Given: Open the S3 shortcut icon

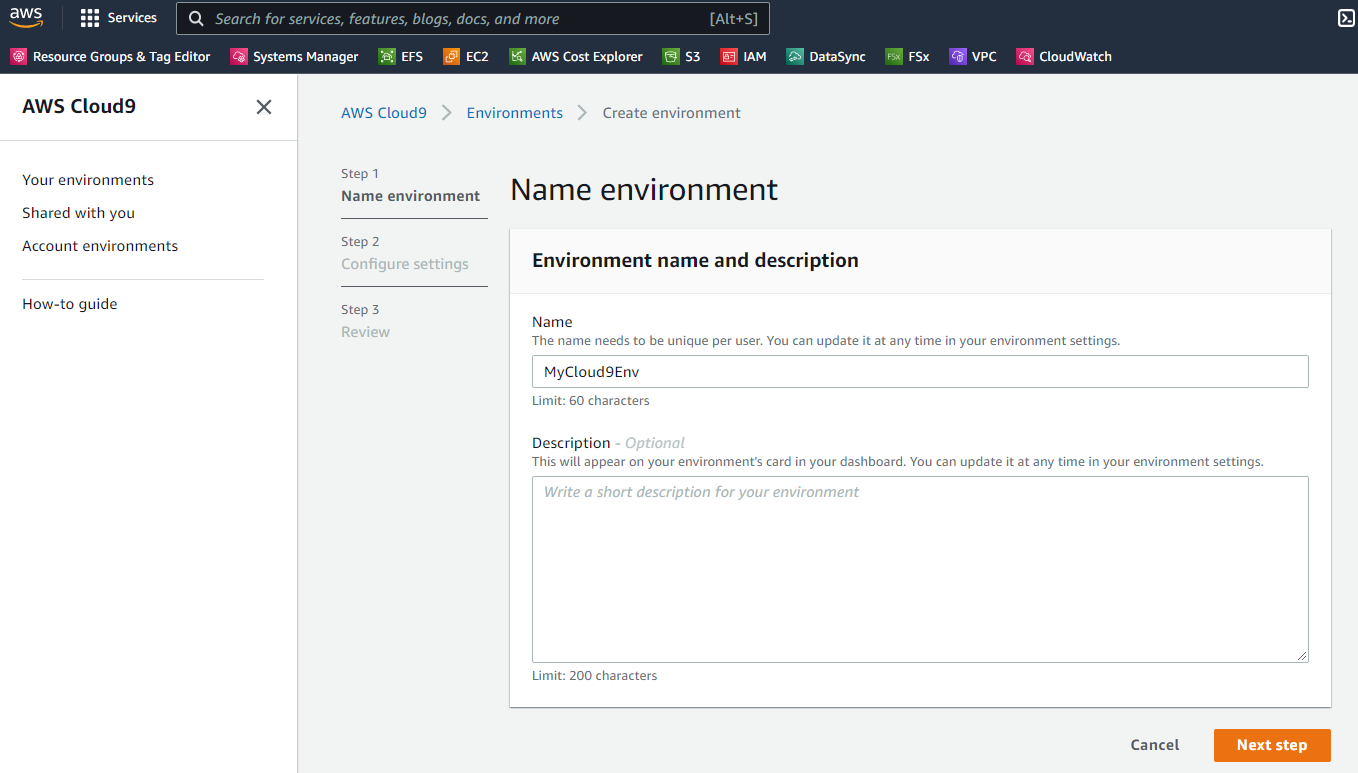Looking at the screenshot, I should 670,57.
